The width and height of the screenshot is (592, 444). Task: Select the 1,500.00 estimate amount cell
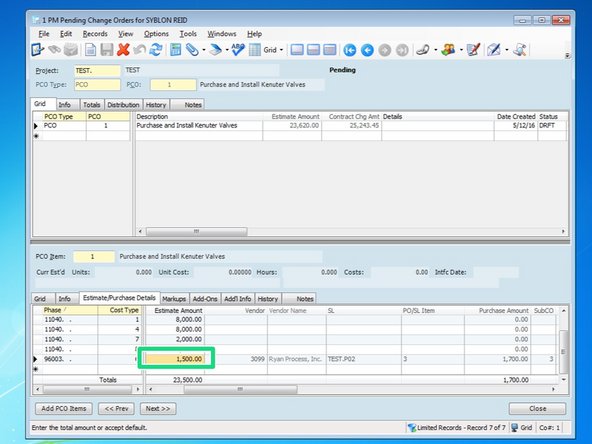click(x=175, y=359)
